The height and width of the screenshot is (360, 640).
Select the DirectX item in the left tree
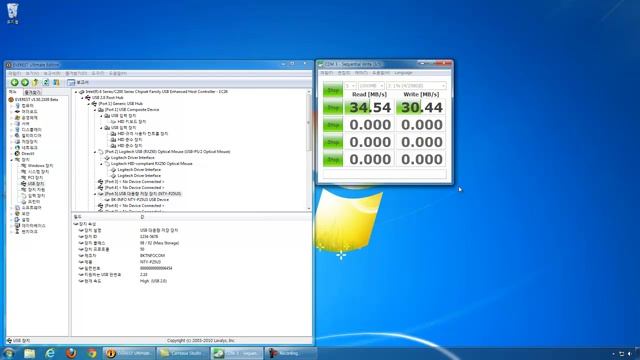coord(28,153)
